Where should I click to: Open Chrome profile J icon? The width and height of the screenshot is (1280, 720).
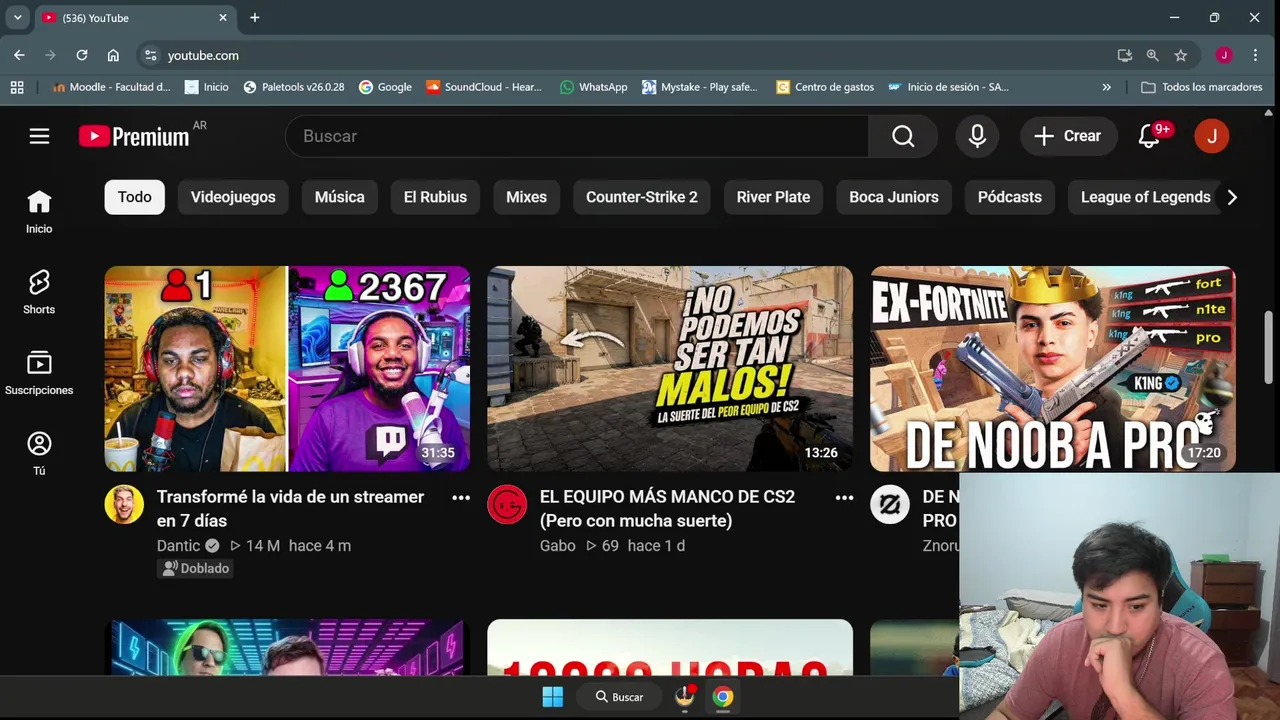(1224, 55)
